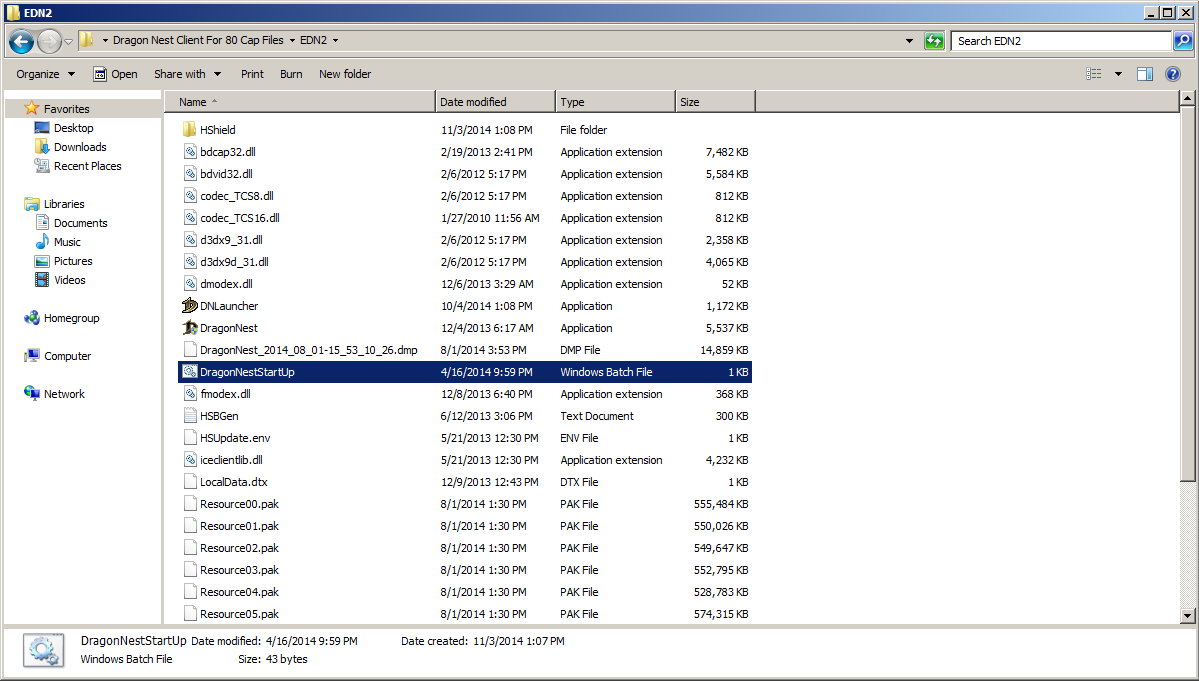Select the HSBGen text document icon
Viewport: 1199px width, 681px height.
[x=190, y=416]
